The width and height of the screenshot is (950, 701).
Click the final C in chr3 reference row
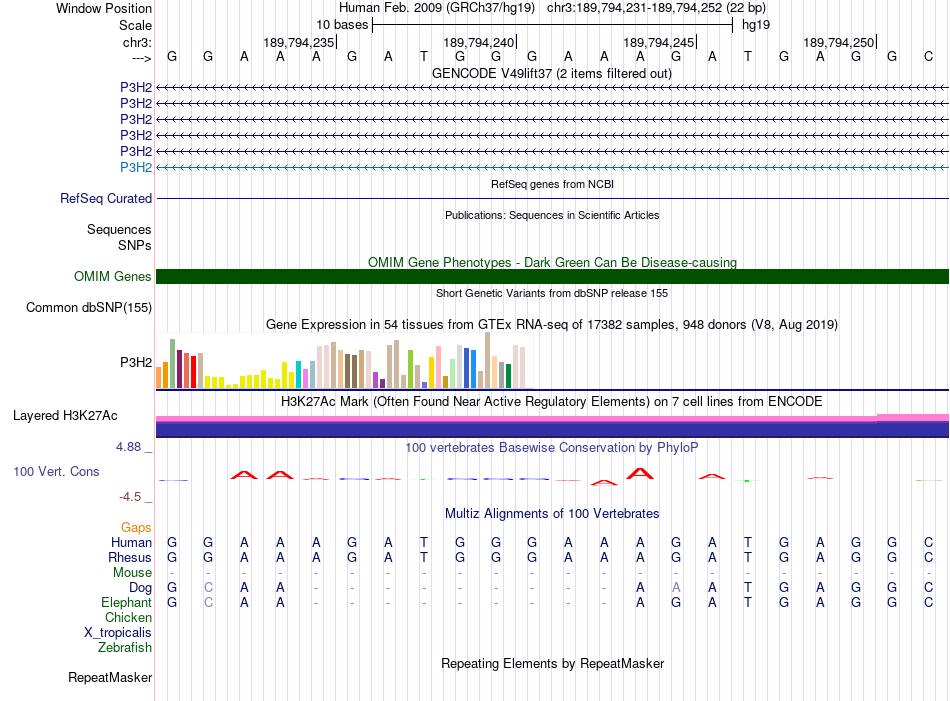(928, 57)
